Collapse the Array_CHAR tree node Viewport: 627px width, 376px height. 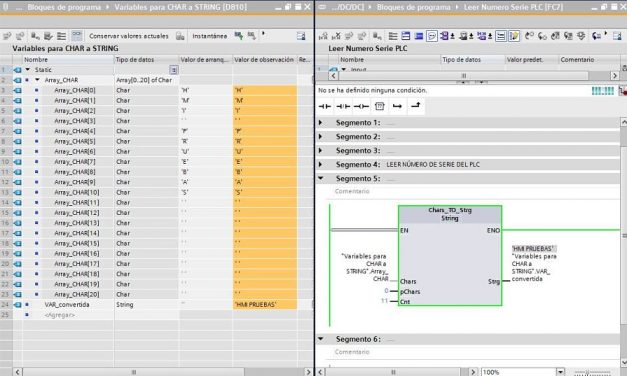pyautogui.click(x=37, y=80)
